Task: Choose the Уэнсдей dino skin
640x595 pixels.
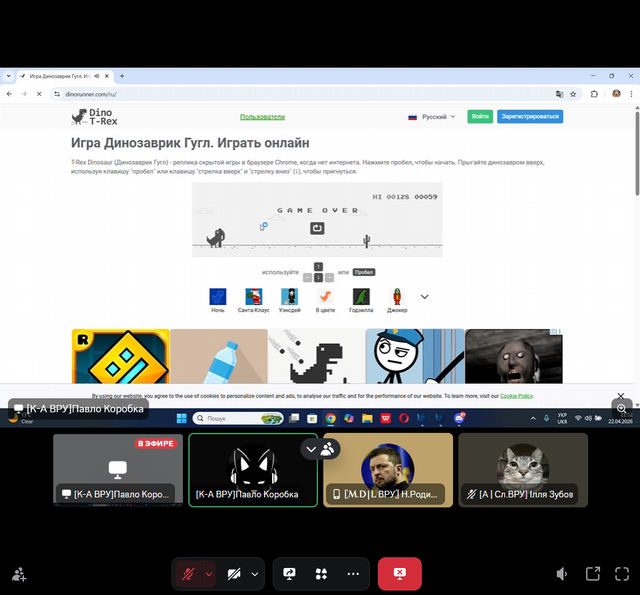Action: tap(289, 300)
